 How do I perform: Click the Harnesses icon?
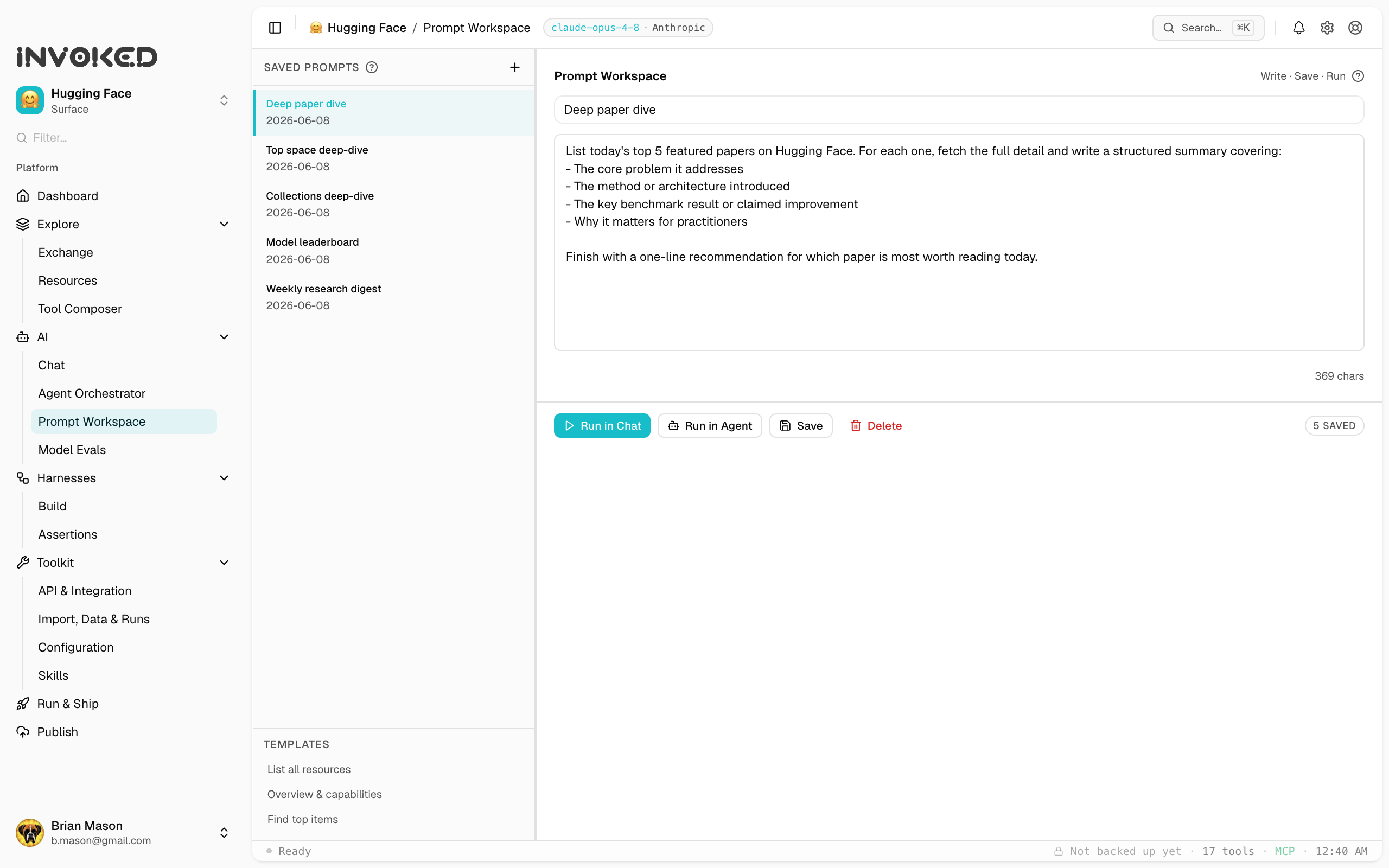pyautogui.click(x=22, y=478)
